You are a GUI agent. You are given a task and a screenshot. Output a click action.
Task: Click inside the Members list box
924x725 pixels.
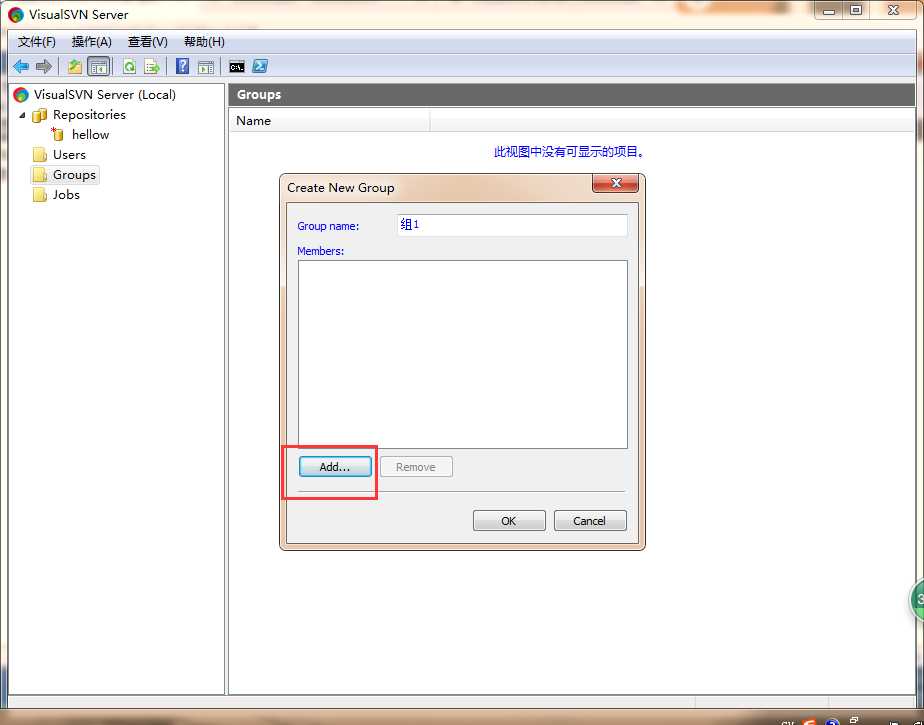click(463, 354)
